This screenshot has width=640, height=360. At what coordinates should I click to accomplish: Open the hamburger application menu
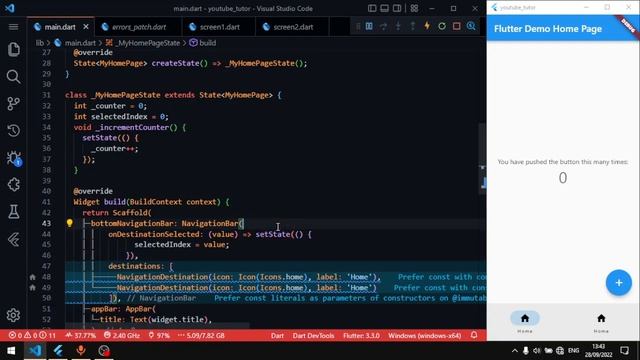[x=13, y=27]
